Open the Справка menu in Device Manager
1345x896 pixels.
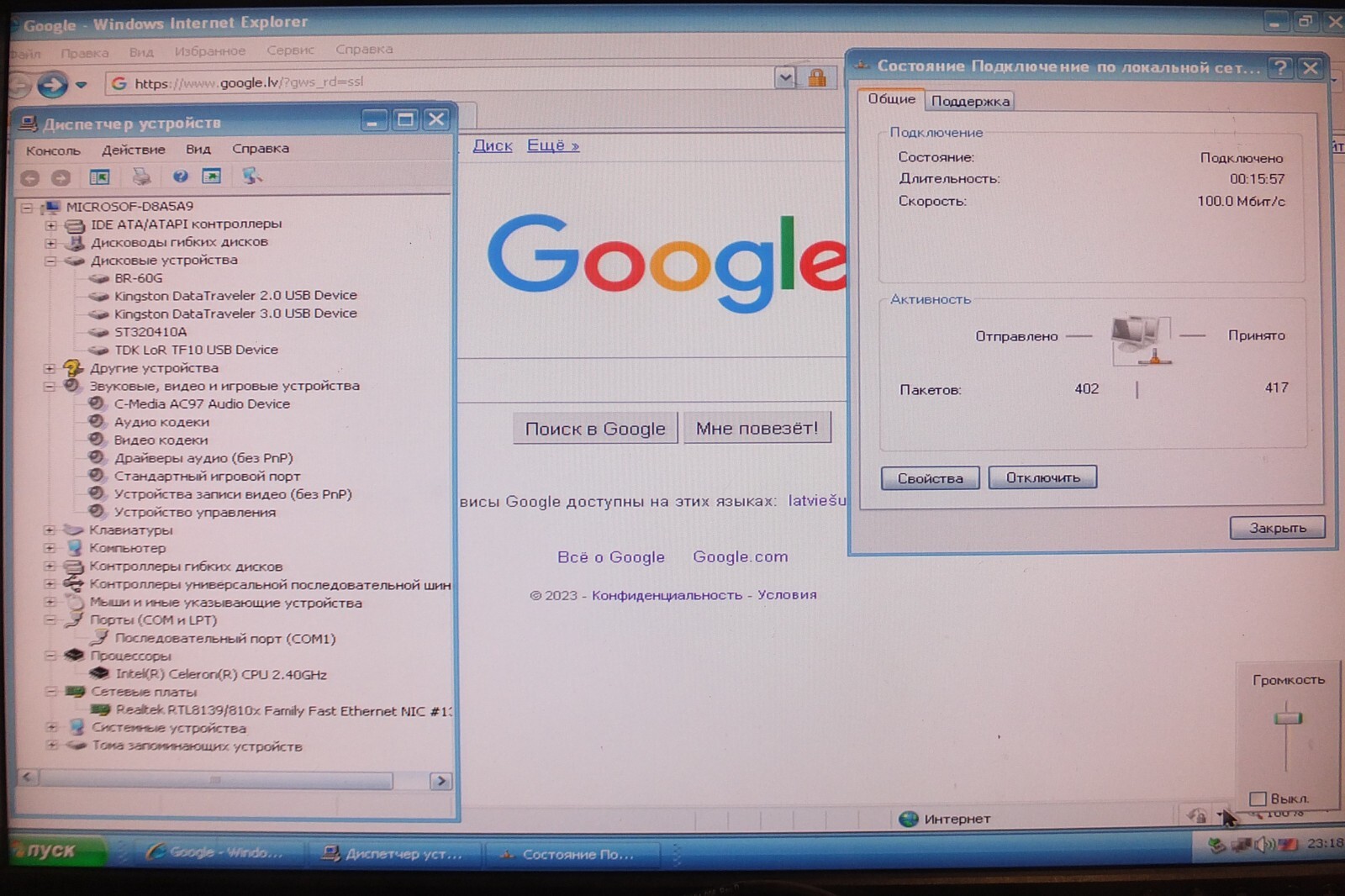point(261,148)
